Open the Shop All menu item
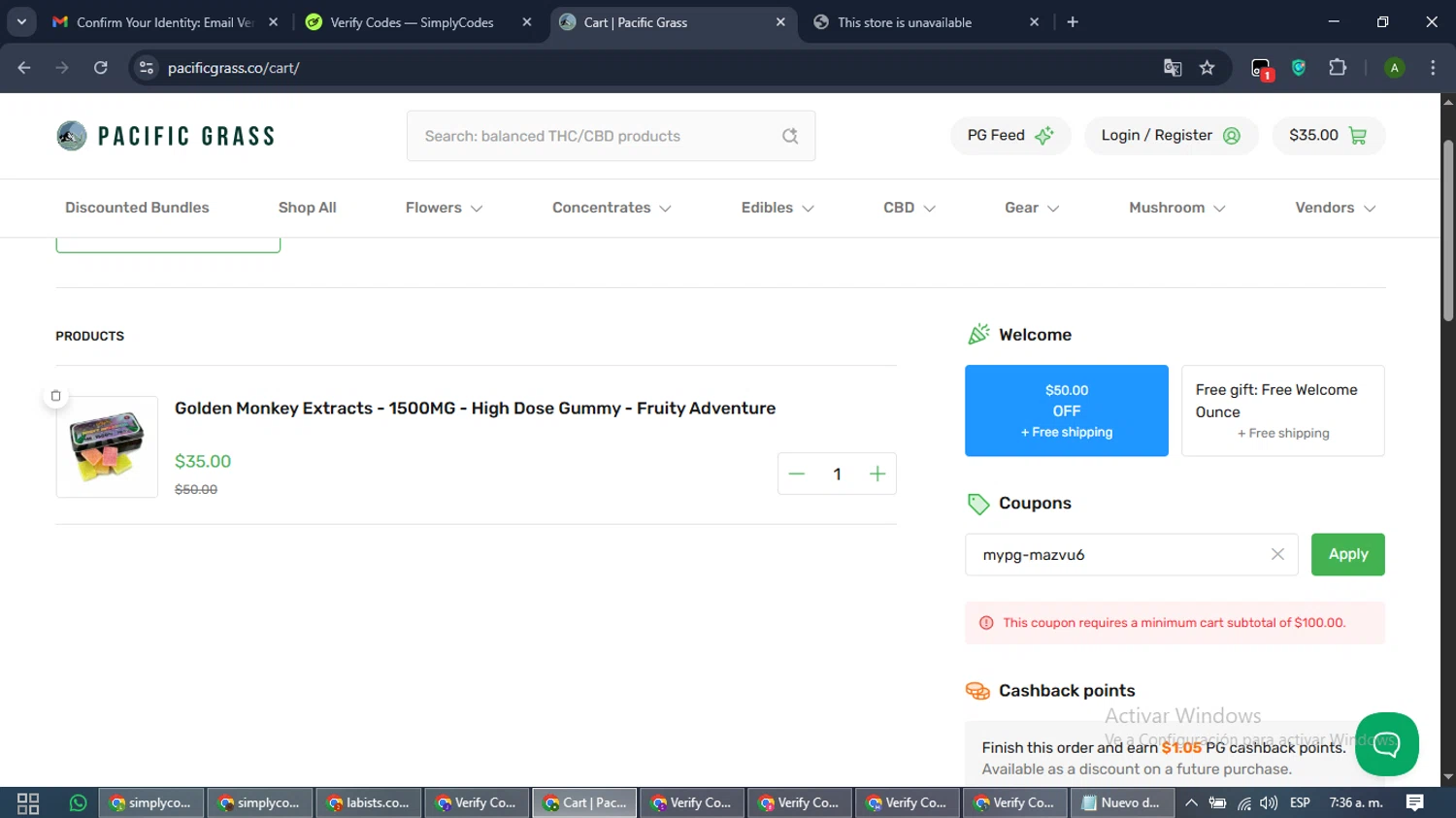Viewport: 1456px width, 818px height. [x=308, y=208]
